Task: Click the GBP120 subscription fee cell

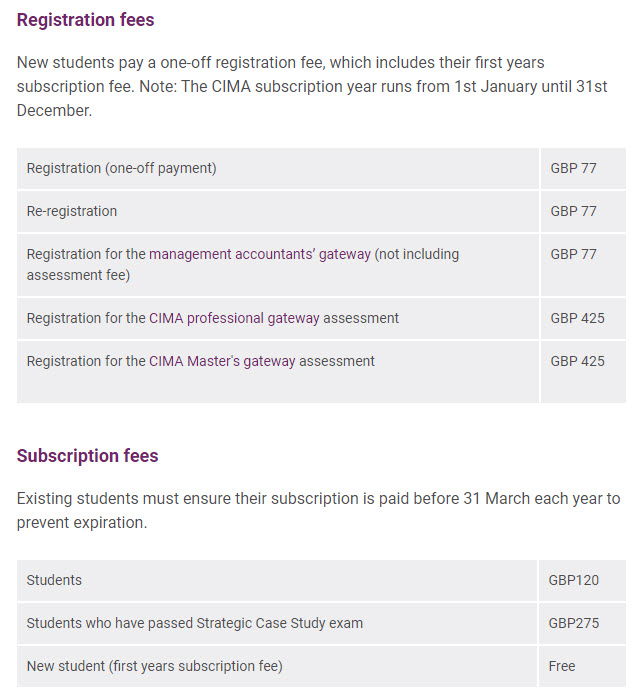Action: coord(574,580)
